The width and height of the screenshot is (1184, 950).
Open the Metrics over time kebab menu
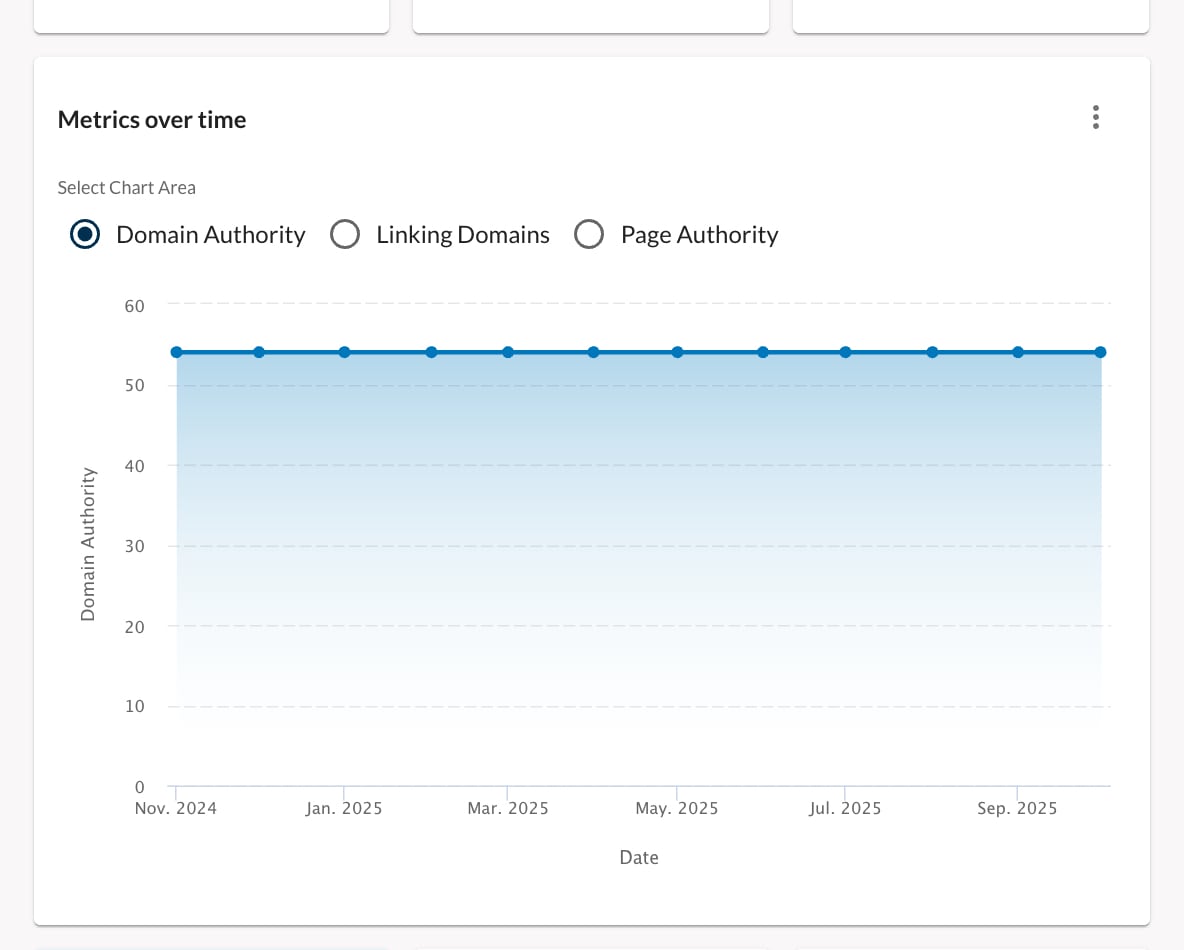click(x=1096, y=117)
